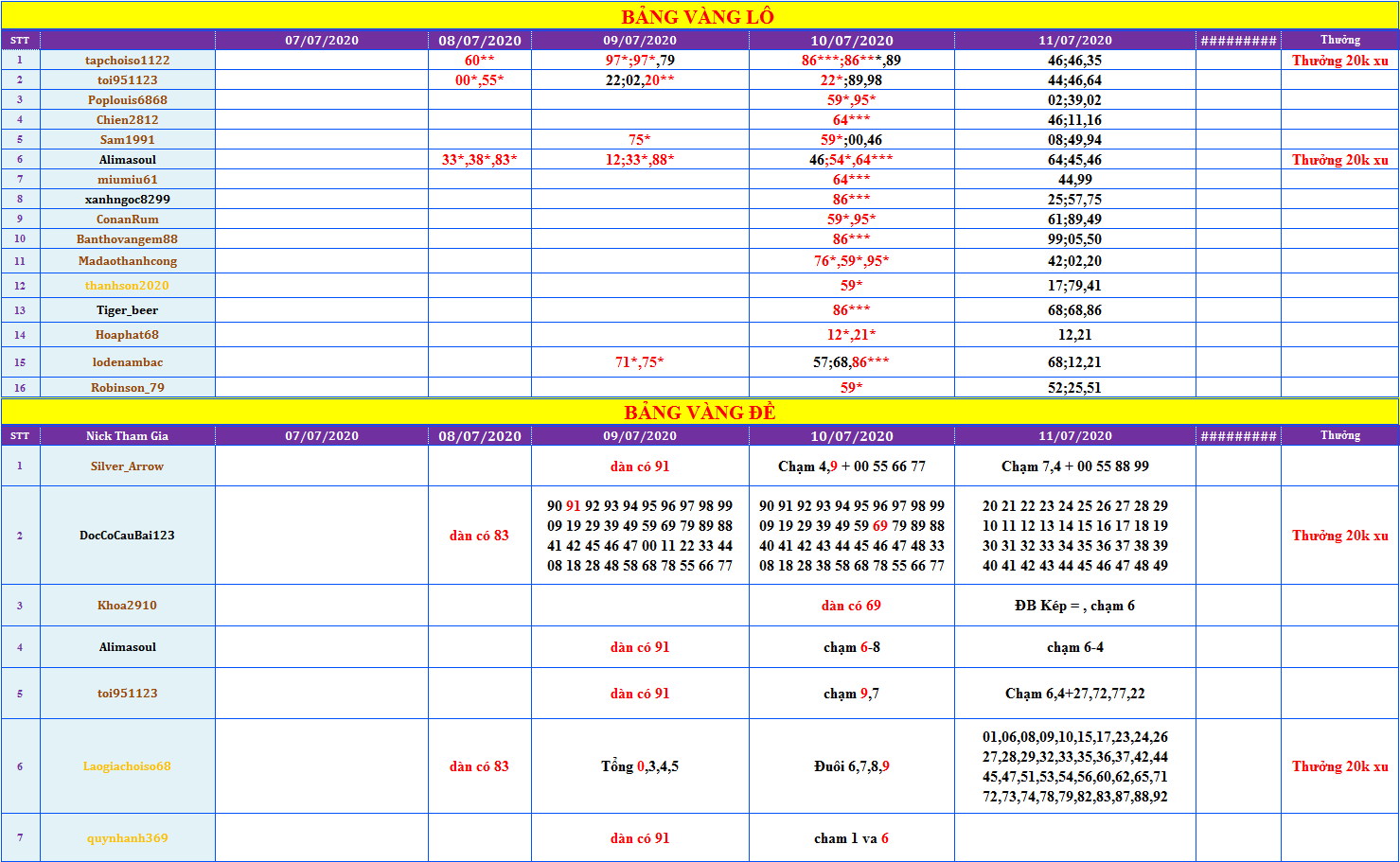The height and width of the screenshot is (862, 1400).
Task: Select the Khoa2910 name cell
Action: click(128, 606)
